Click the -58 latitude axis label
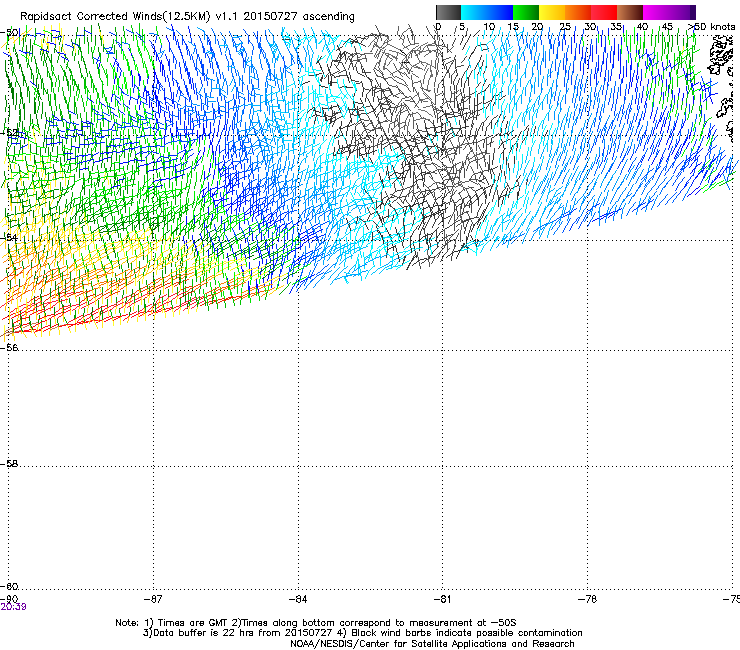740x650 pixels. 9,464
